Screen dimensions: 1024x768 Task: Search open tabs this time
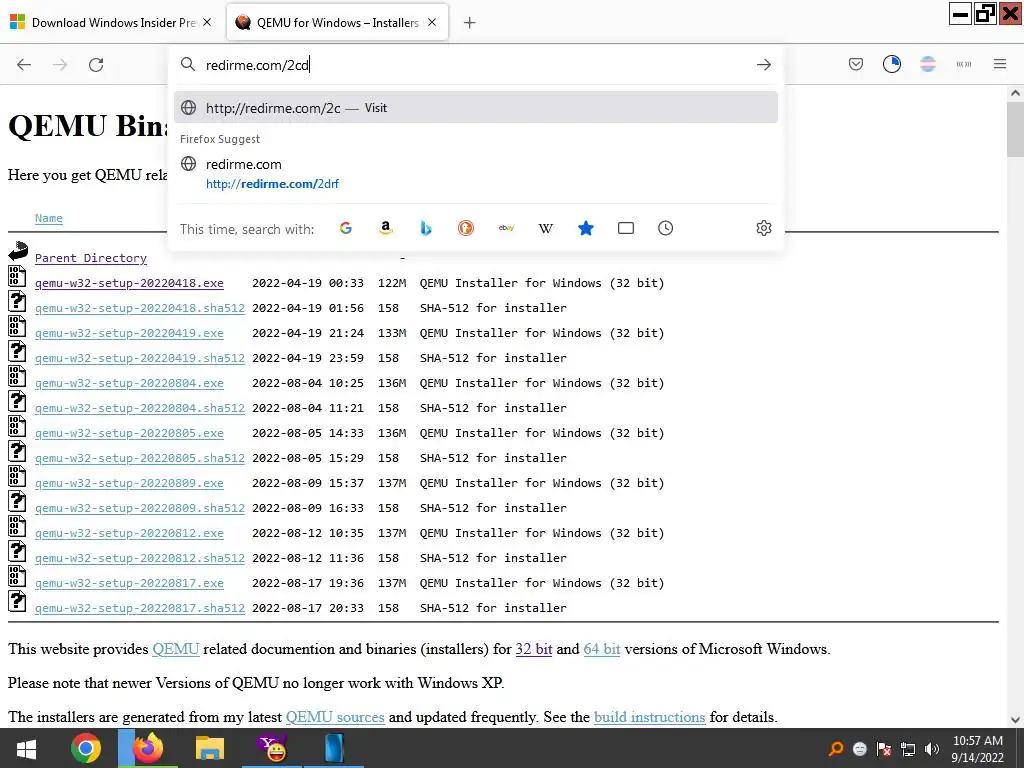[x=626, y=228]
